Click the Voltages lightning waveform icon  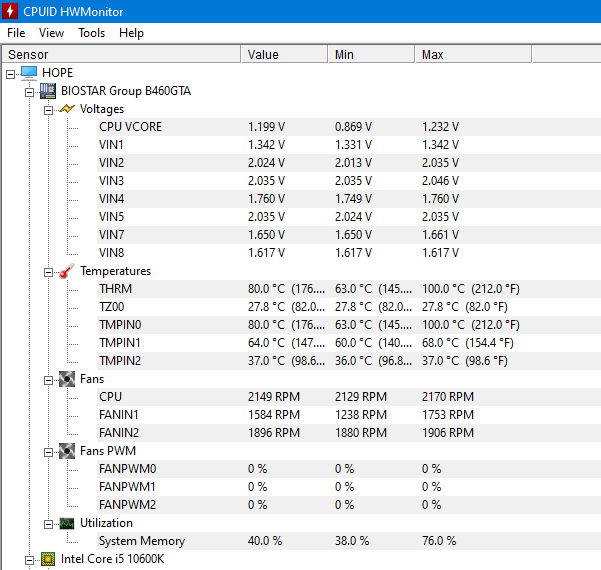click(x=67, y=109)
